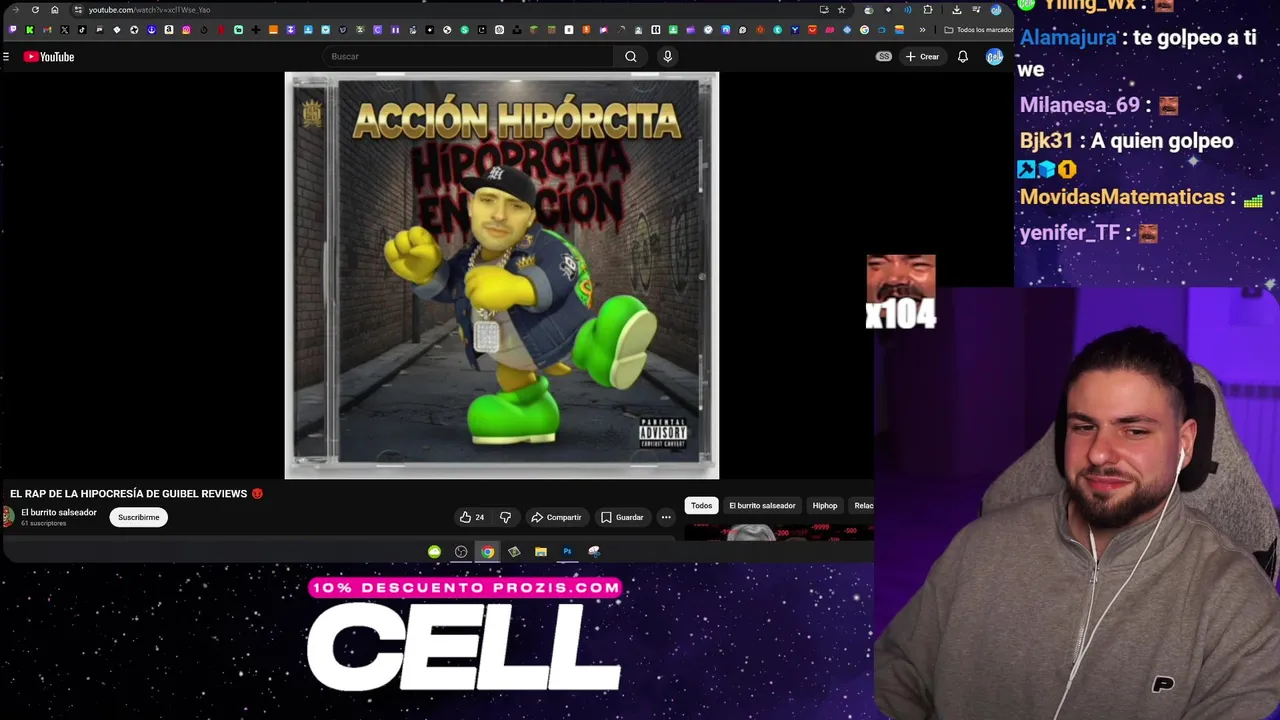Reload the YouTube page
1280x720 pixels.
(x=35, y=10)
